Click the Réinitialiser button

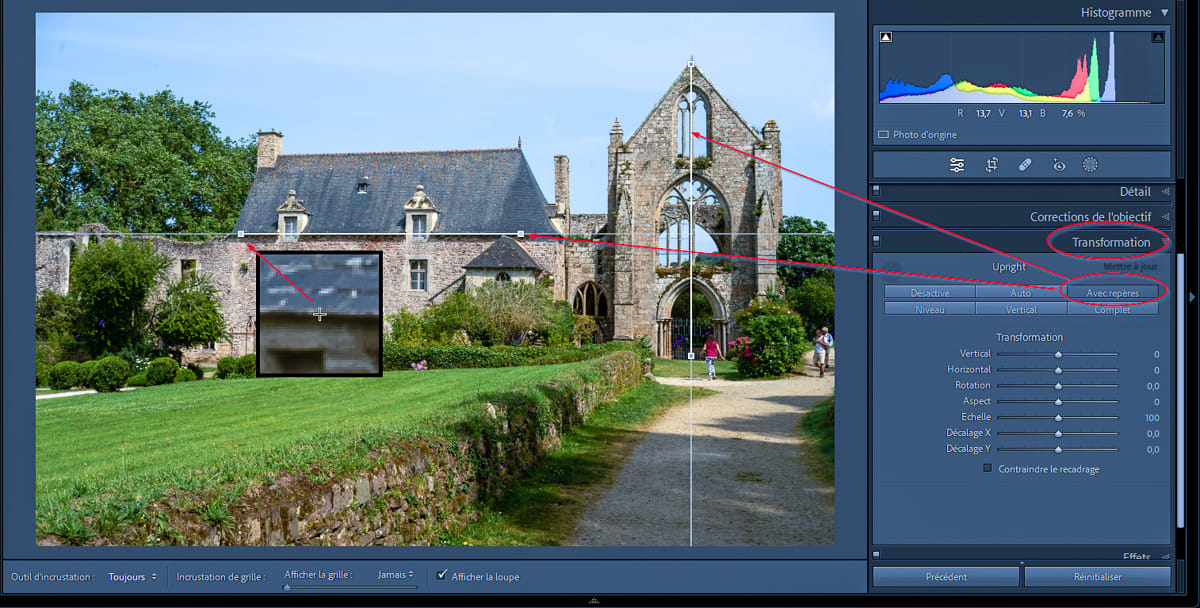[x=1097, y=577]
